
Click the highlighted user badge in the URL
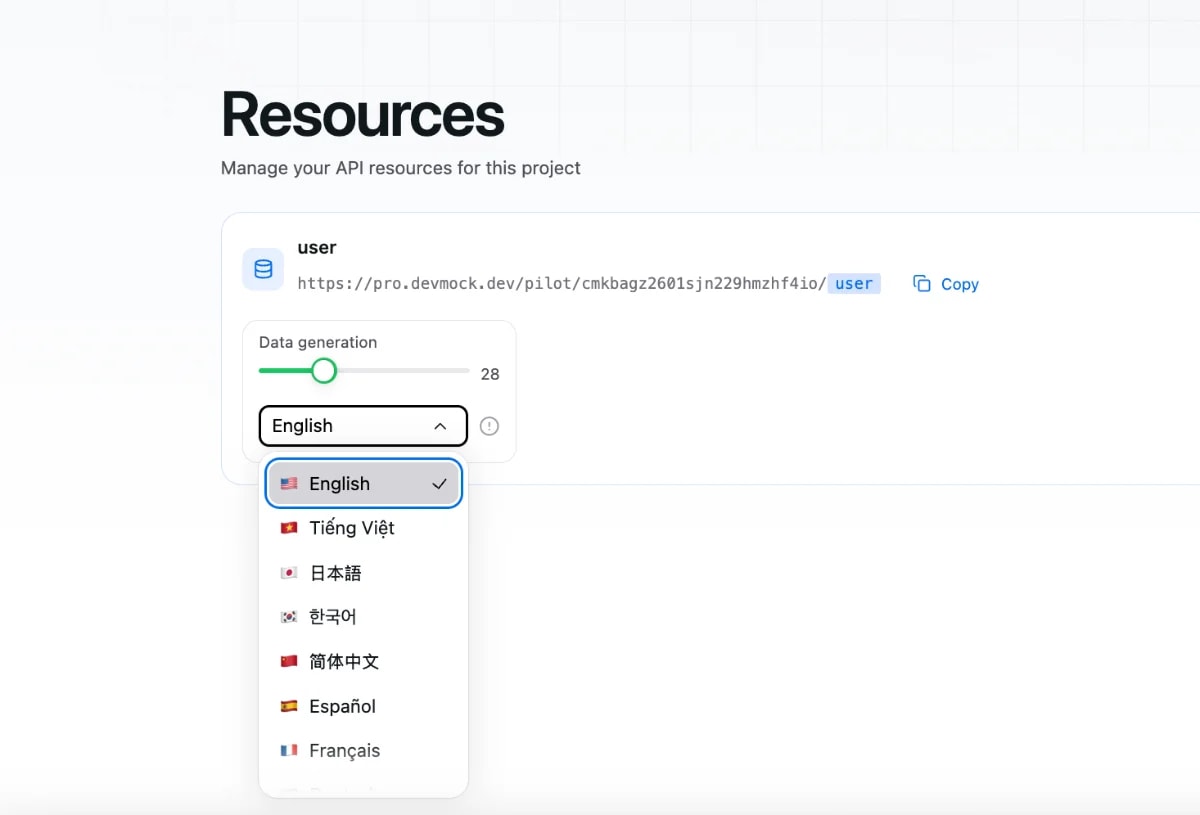(853, 283)
